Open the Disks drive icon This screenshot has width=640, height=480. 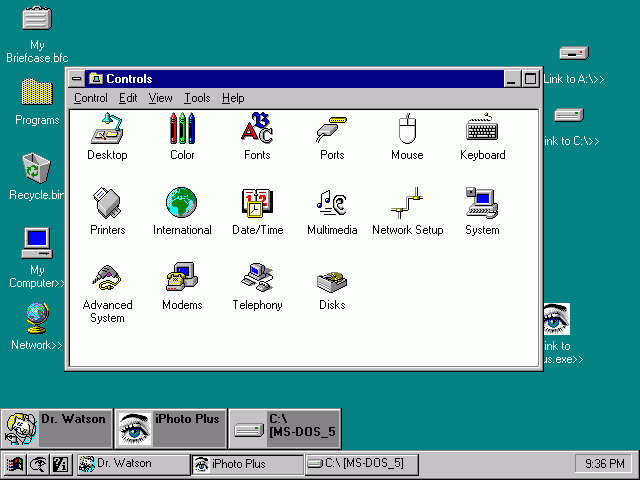(x=332, y=281)
